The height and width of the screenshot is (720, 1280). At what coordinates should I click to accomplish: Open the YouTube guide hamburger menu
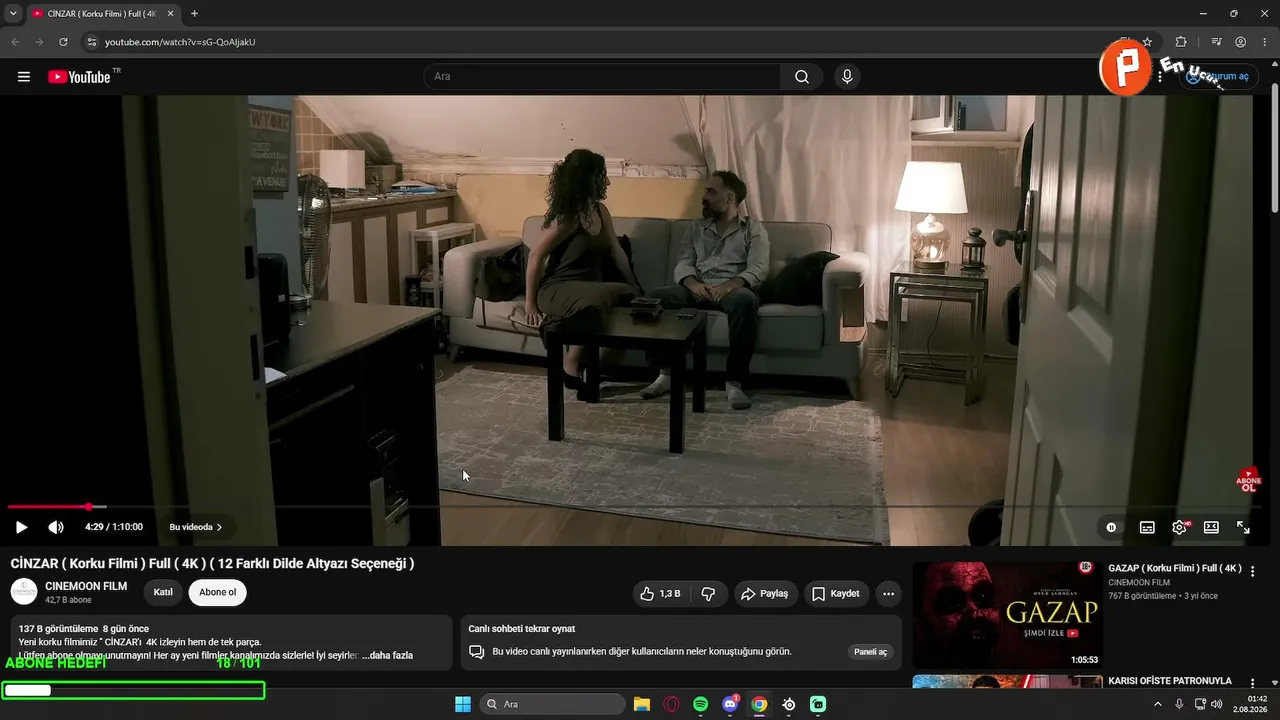click(24, 77)
